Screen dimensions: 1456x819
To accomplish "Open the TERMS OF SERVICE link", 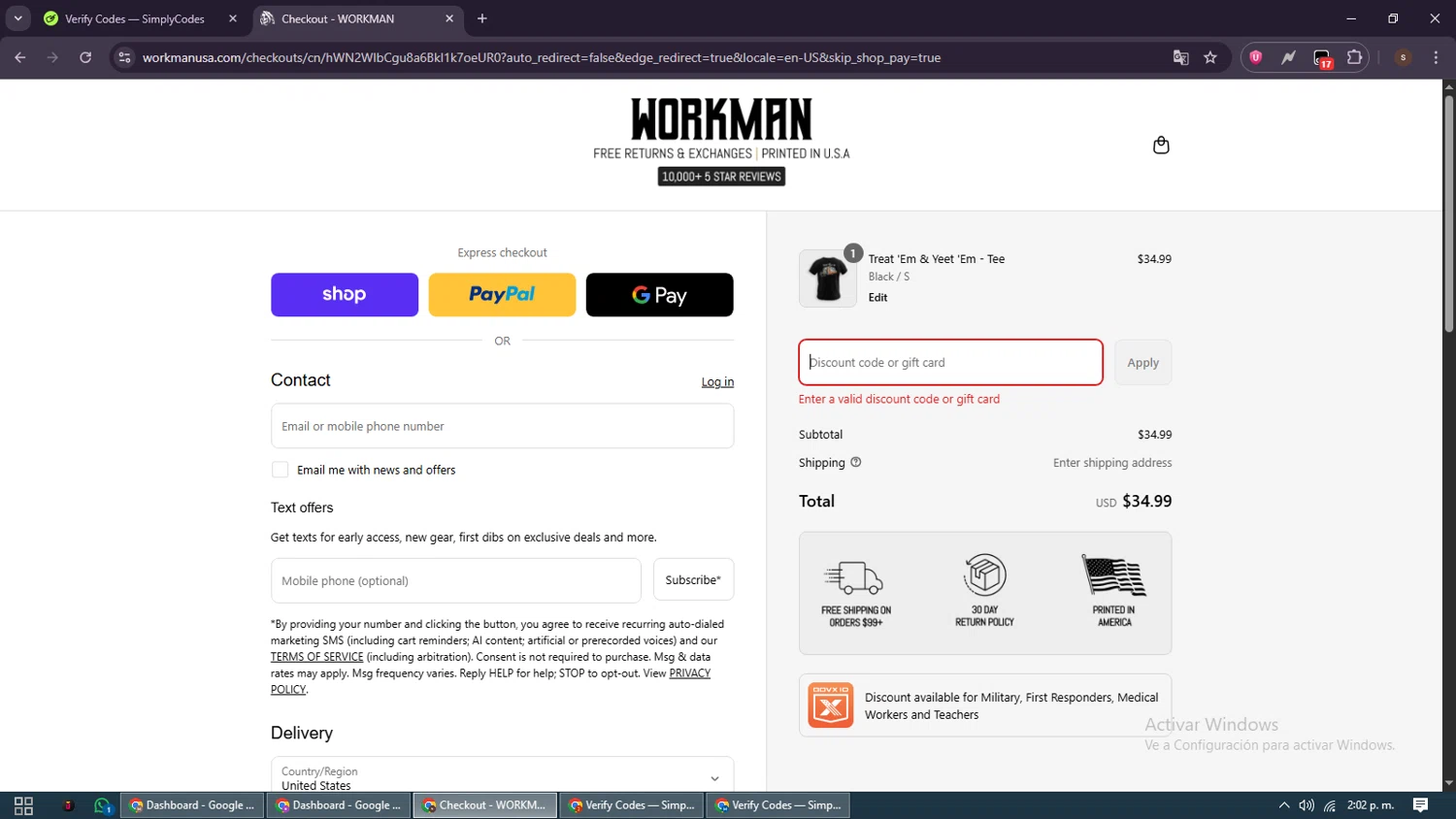I will coord(316,657).
